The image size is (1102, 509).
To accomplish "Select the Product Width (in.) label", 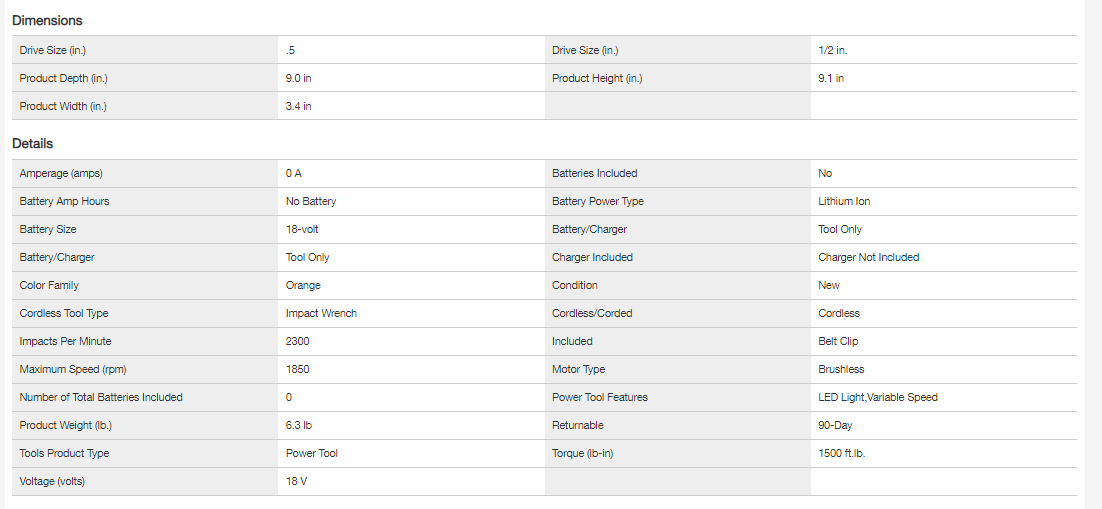I will click(x=62, y=106).
